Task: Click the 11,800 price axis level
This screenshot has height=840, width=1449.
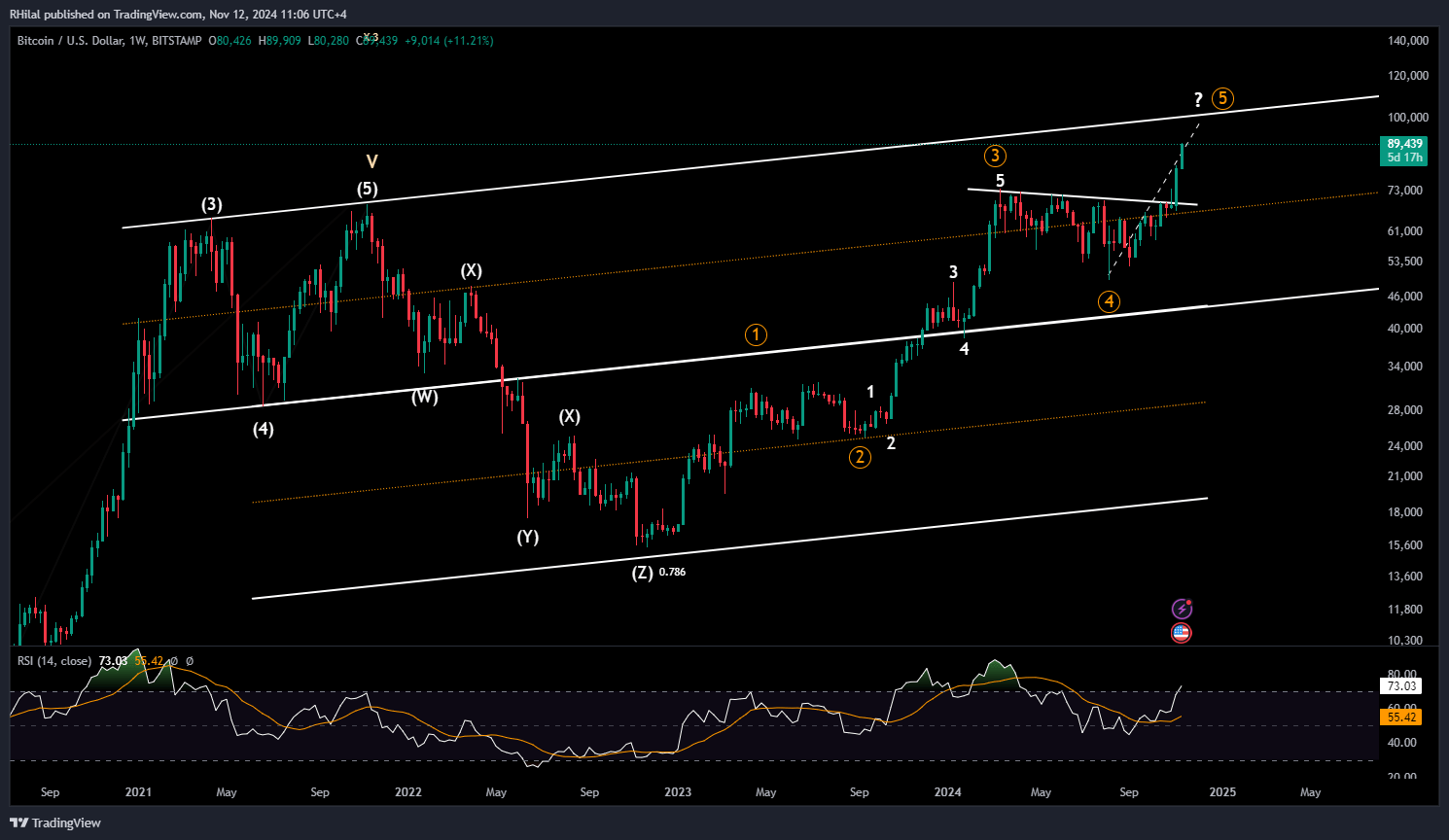Action: (x=1405, y=610)
